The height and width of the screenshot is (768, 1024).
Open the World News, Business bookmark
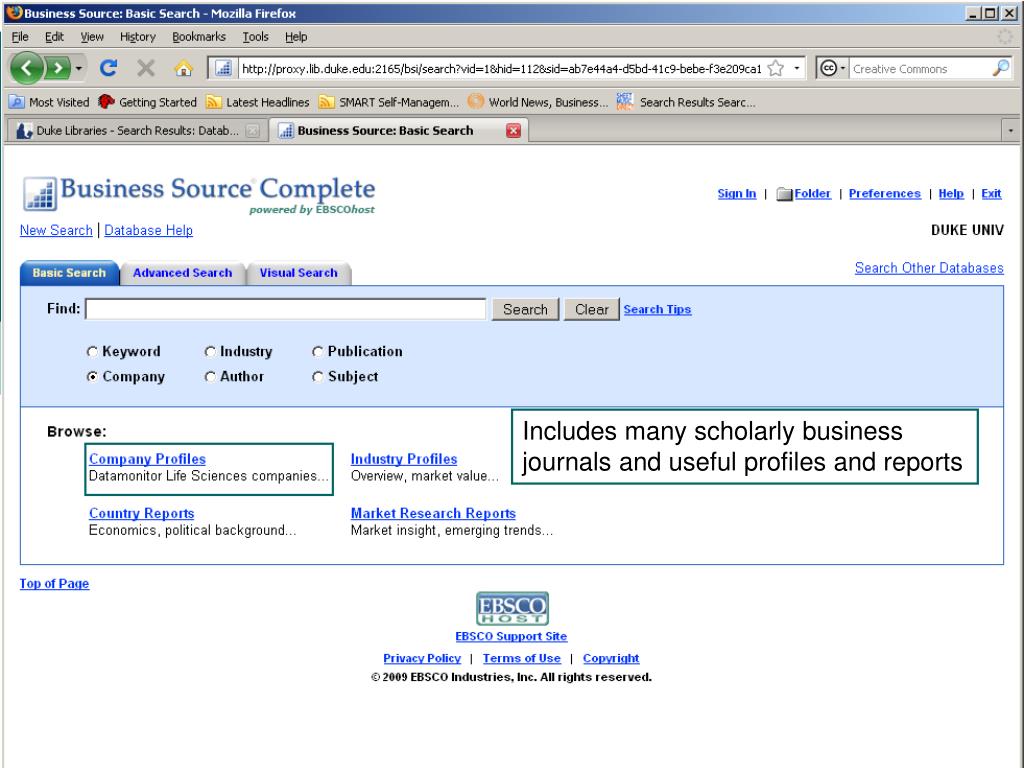tap(538, 102)
